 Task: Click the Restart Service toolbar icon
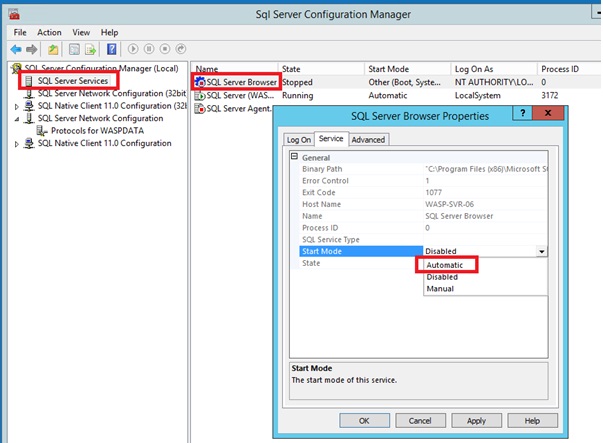pos(181,48)
